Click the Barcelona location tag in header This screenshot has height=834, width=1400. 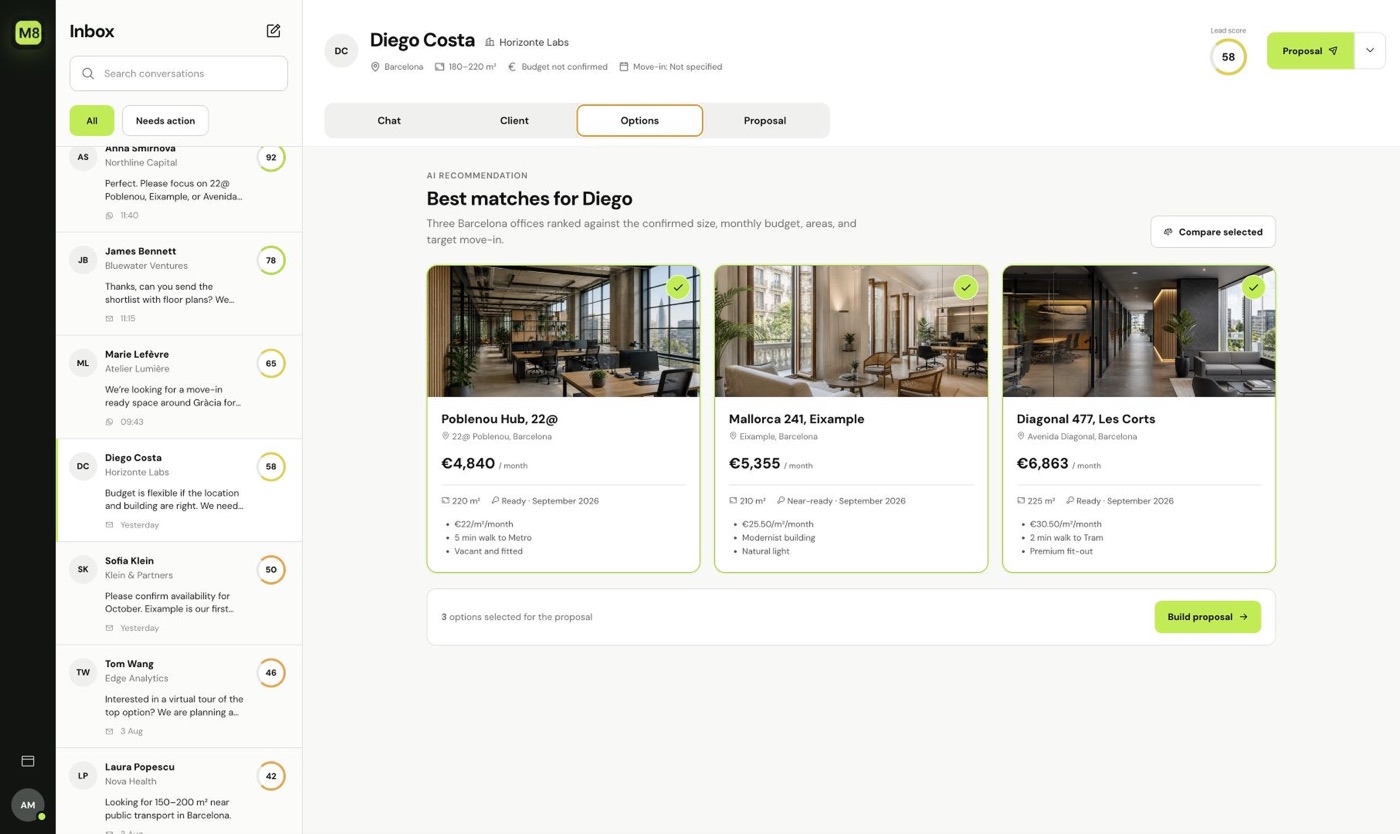coord(397,67)
